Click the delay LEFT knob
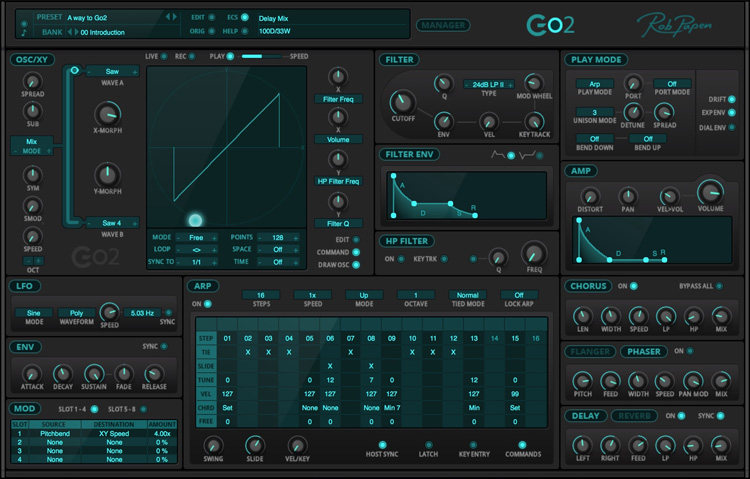 582,446
